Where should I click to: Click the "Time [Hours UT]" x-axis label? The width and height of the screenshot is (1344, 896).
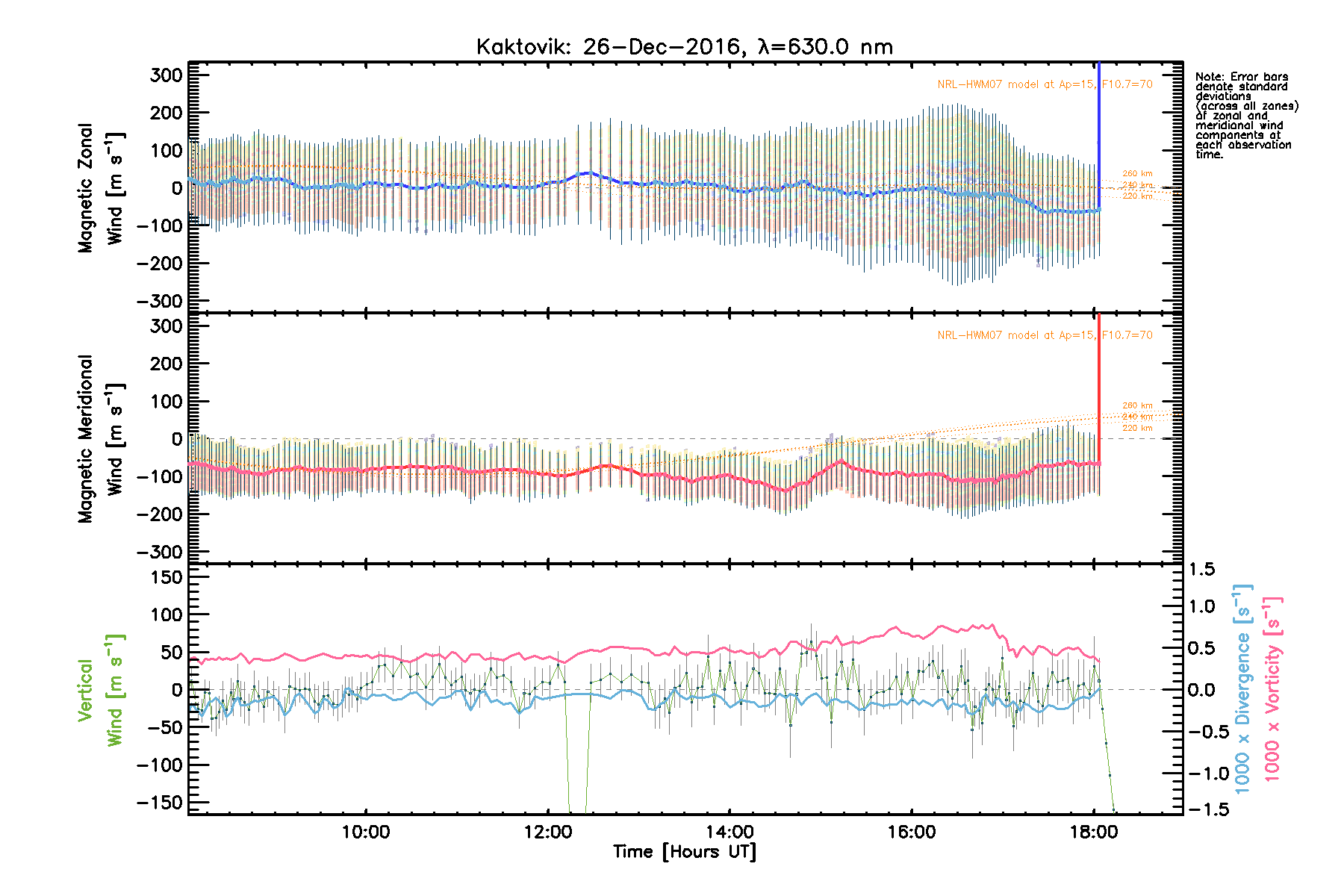[684, 852]
